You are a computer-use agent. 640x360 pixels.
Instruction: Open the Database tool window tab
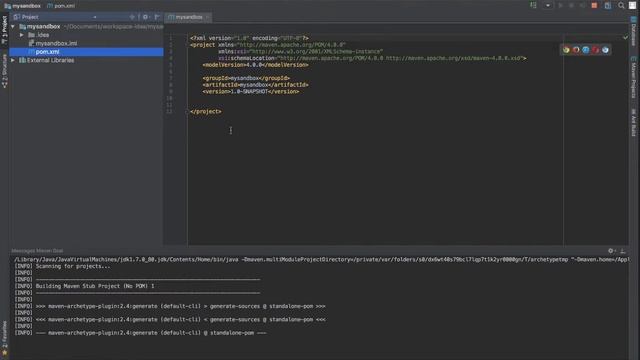click(x=633, y=31)
